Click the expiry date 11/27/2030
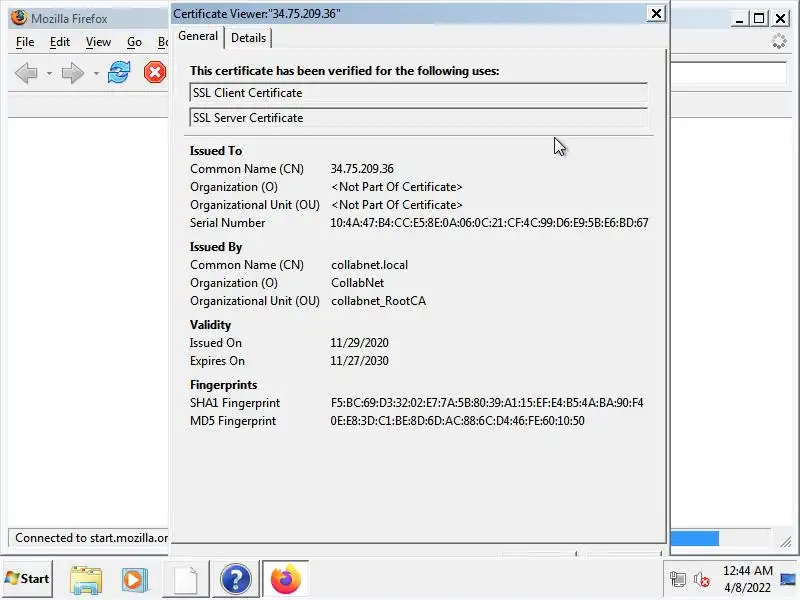This screenshot has width=800, height=600. (359, 361)
